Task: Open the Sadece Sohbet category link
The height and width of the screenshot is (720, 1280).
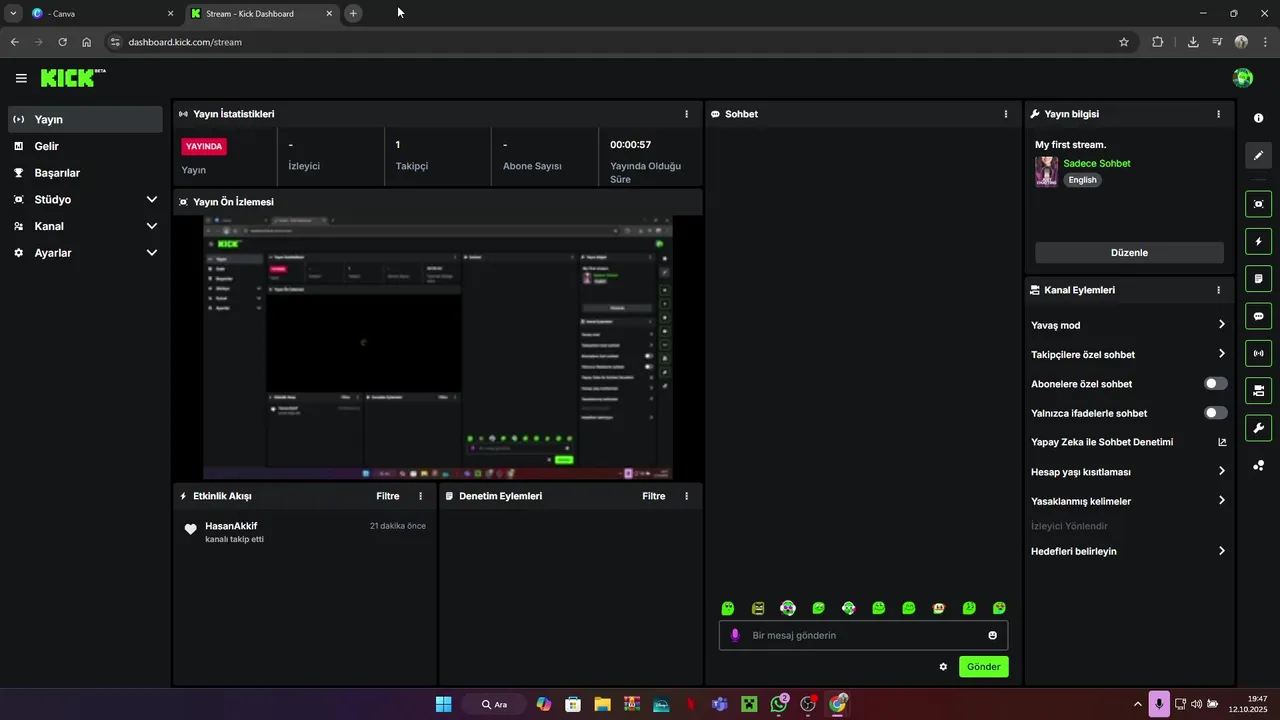Action: (1097, 163)
